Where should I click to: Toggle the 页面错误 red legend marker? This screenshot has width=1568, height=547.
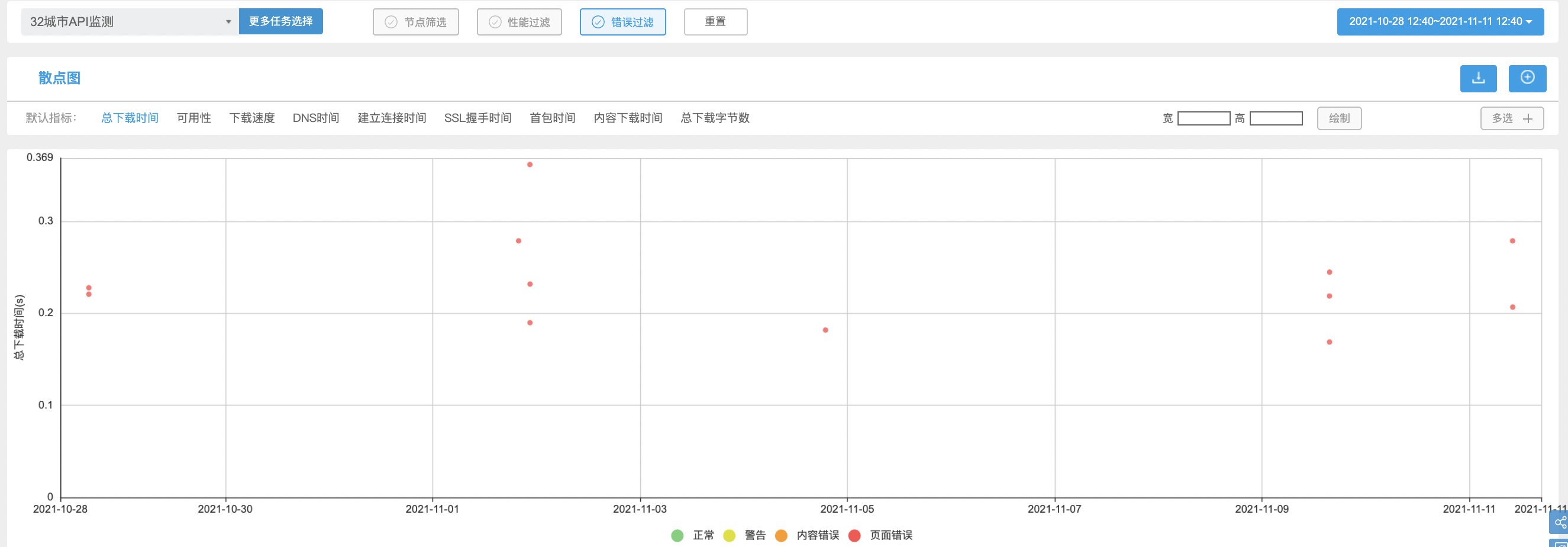pyautogui.click(x=854, y=535)
